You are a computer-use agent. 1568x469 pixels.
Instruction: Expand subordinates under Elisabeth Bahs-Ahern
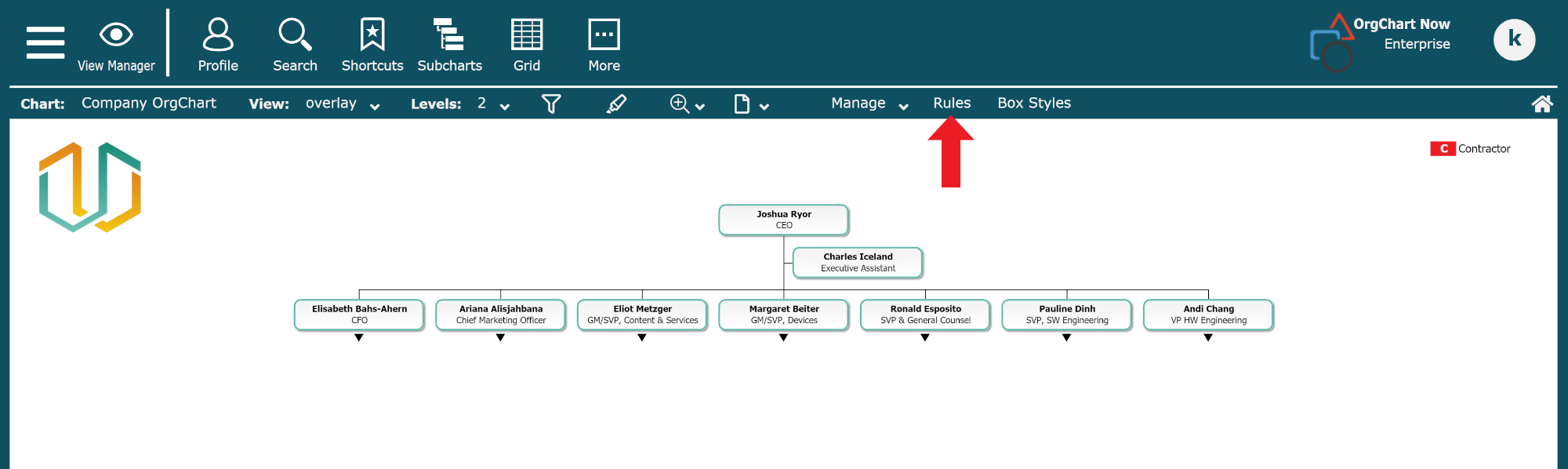[359, 338]
